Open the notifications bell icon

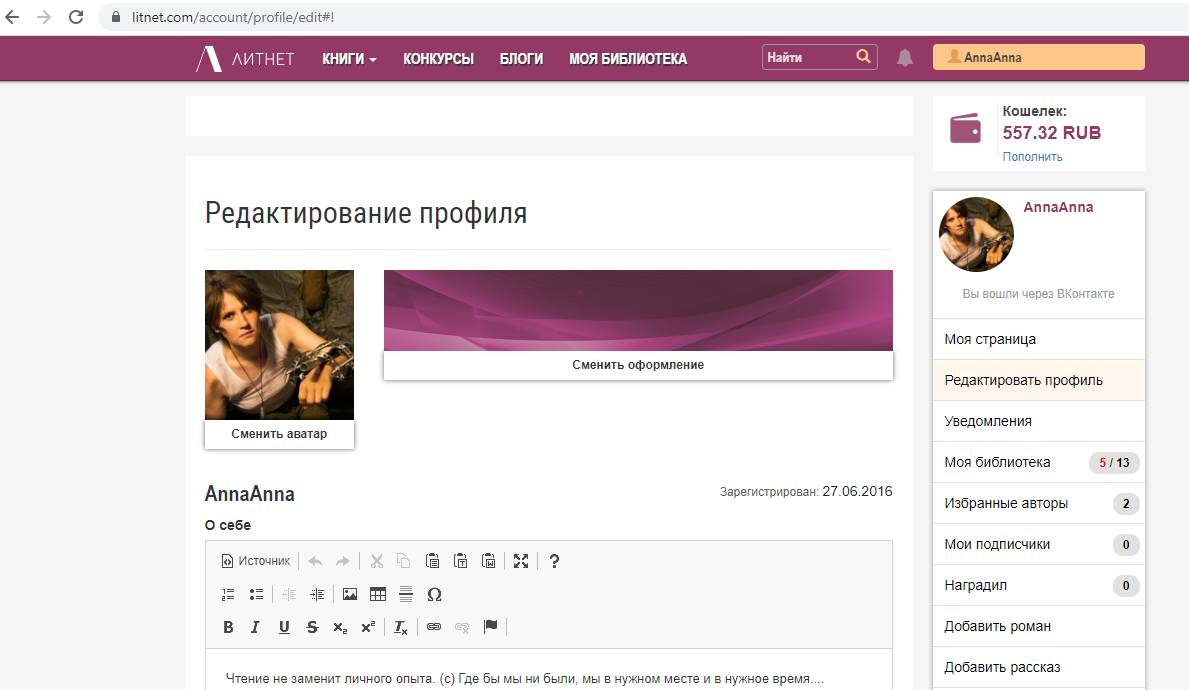tap(904, 58)
